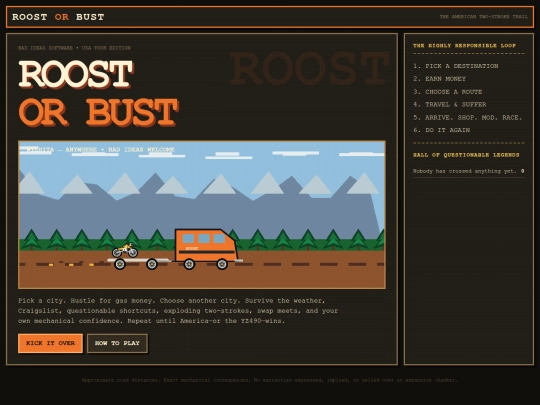Click "BAD IDEAS SOFTWARE • USA TOUR EDITION" label

pyautogui.click(x=74, y=48)
